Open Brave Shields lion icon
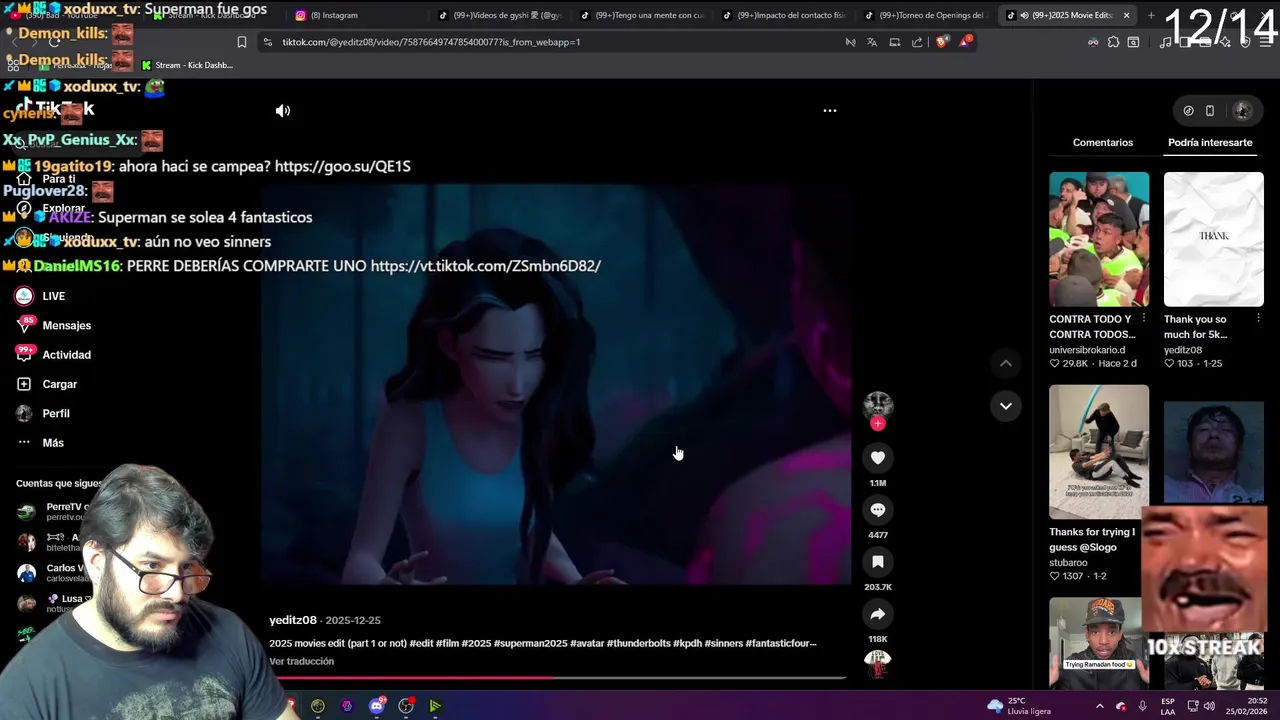1280x720 pixels. tap(941, 42)
